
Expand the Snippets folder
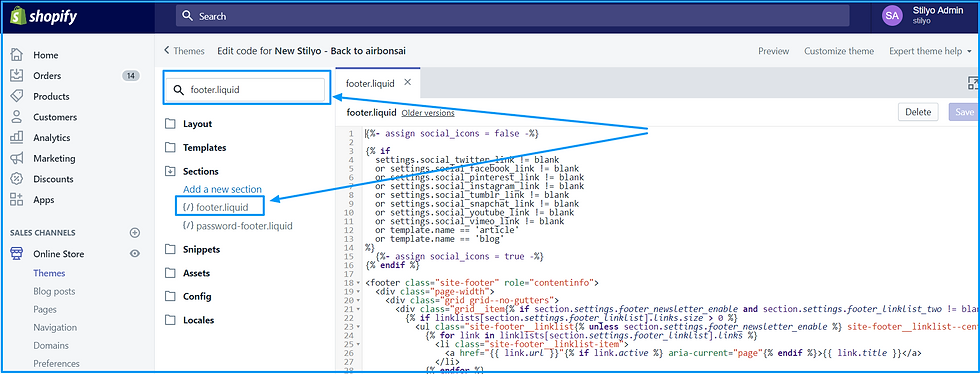[170, 250]
